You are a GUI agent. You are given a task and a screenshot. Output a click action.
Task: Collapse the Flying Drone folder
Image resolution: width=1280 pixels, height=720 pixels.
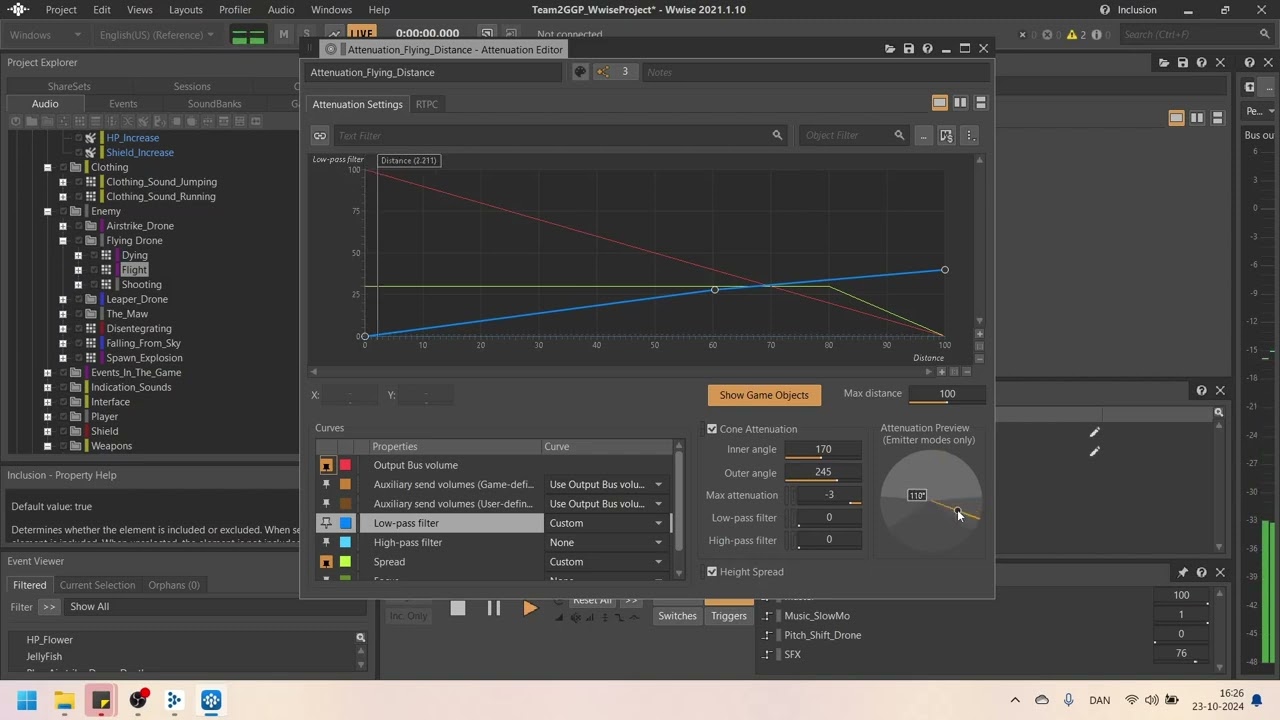(x=62, y=240)
